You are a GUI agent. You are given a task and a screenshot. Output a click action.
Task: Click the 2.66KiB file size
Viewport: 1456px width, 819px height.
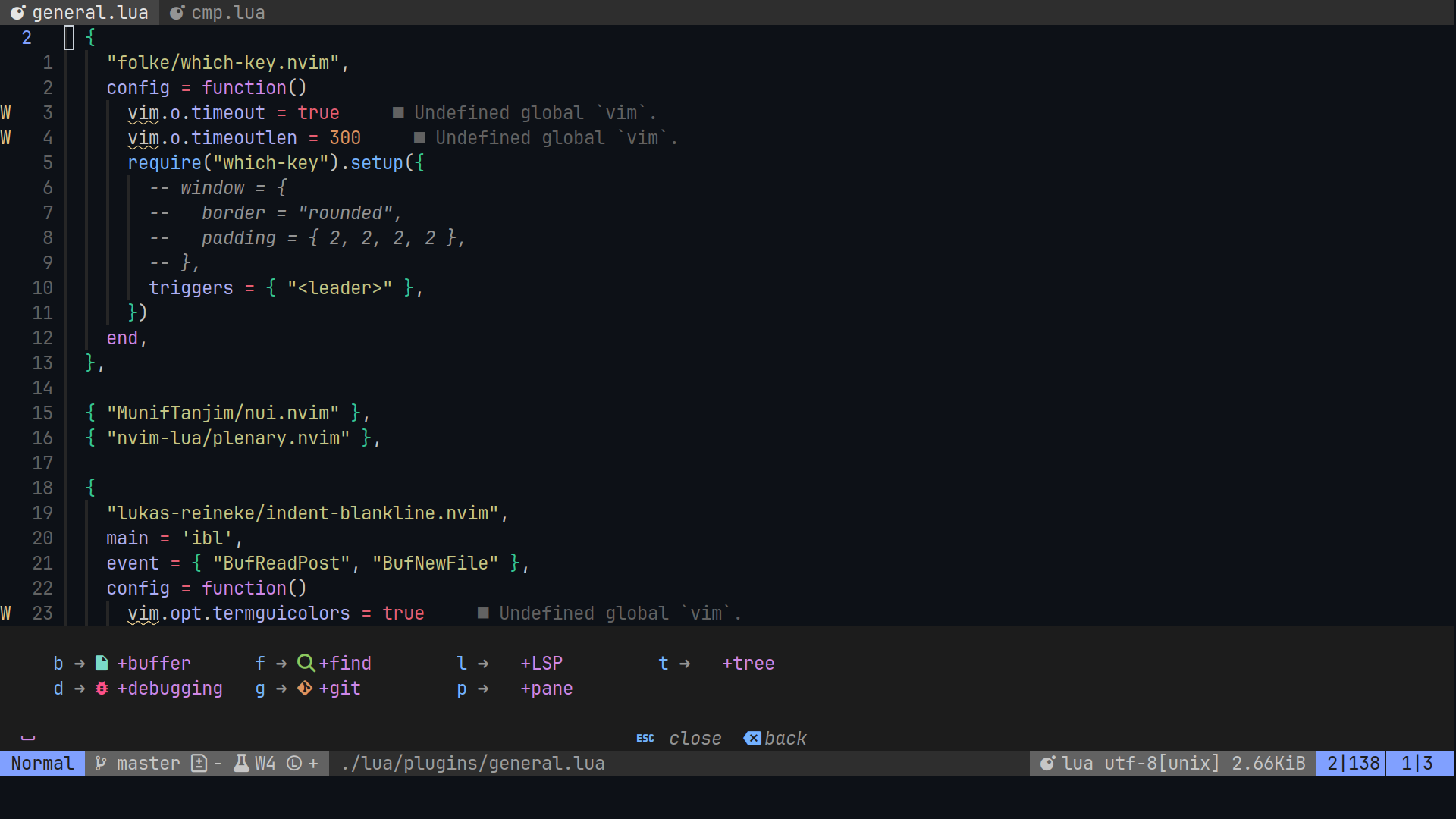pyautogui.click(x=1269, y=764)
